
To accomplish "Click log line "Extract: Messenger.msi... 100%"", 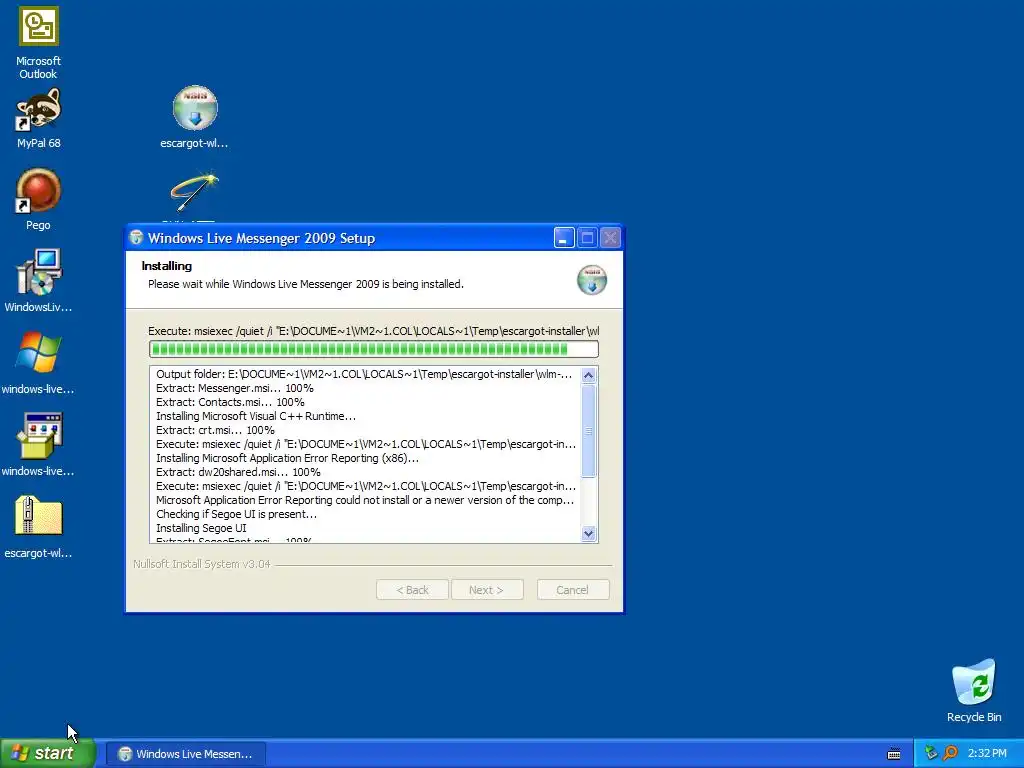I will (234, 388).
